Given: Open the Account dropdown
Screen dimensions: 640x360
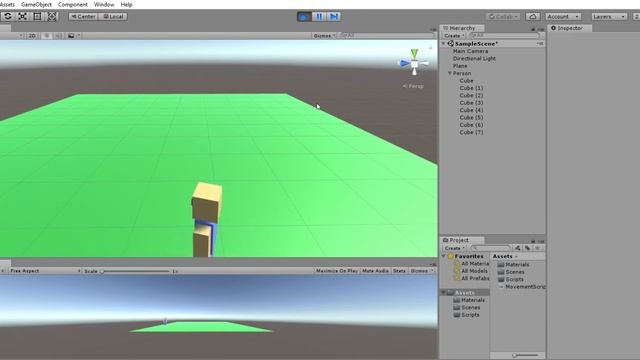Looking at the screenshot, I should (x=563, y=16).
